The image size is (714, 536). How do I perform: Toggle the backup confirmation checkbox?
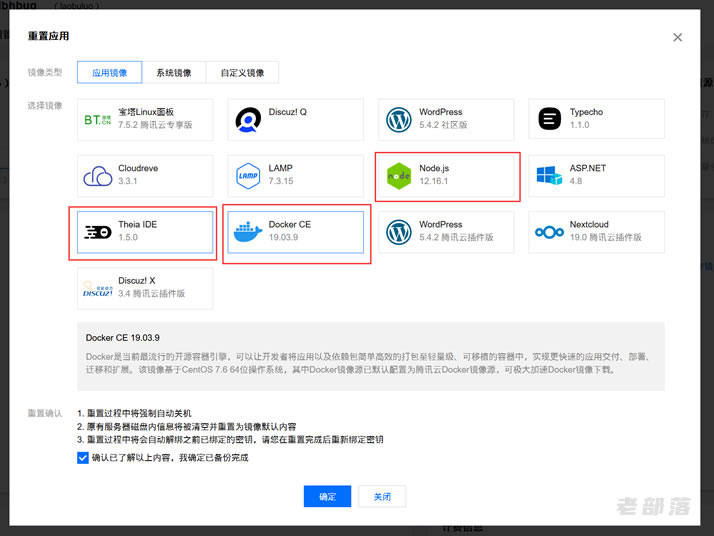[82, 458]
